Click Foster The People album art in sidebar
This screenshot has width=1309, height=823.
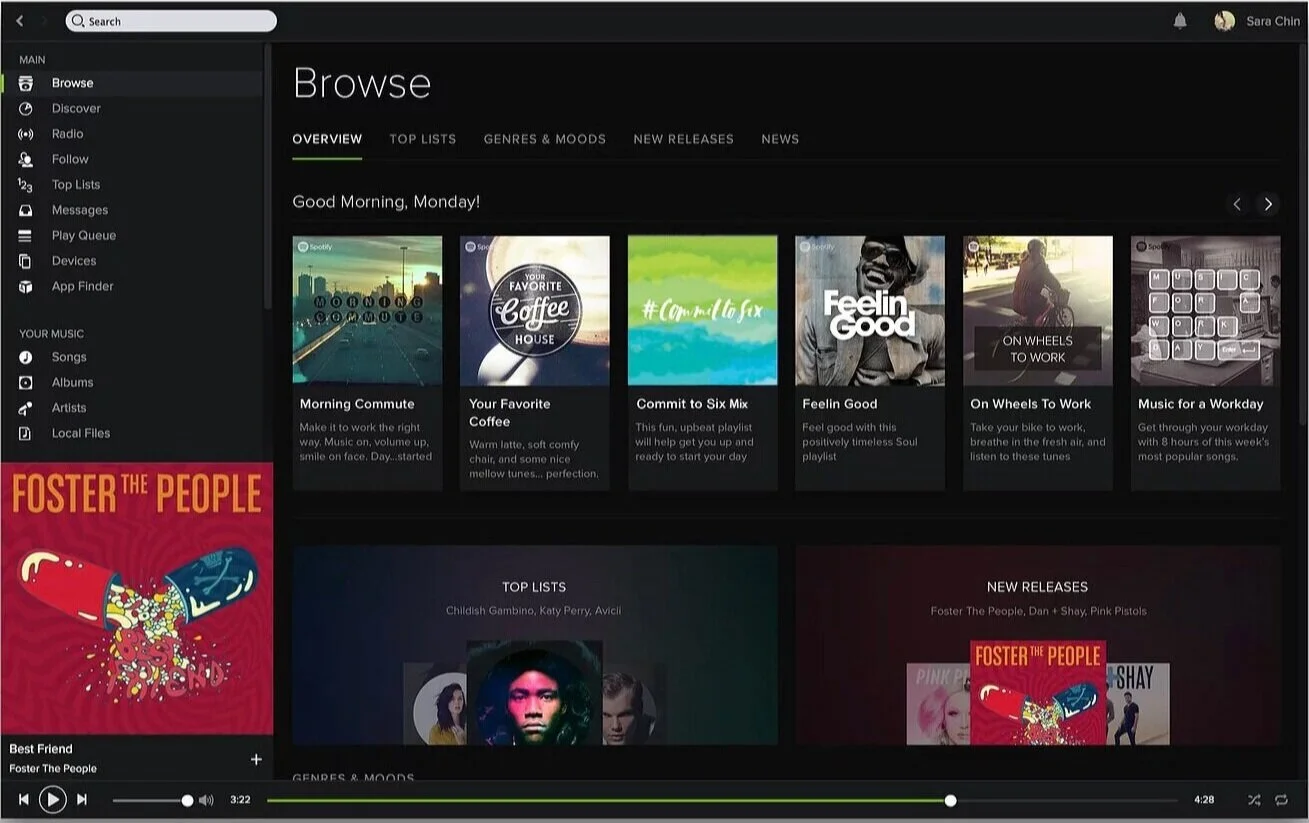pyautogui.click(x=137, y=599)
